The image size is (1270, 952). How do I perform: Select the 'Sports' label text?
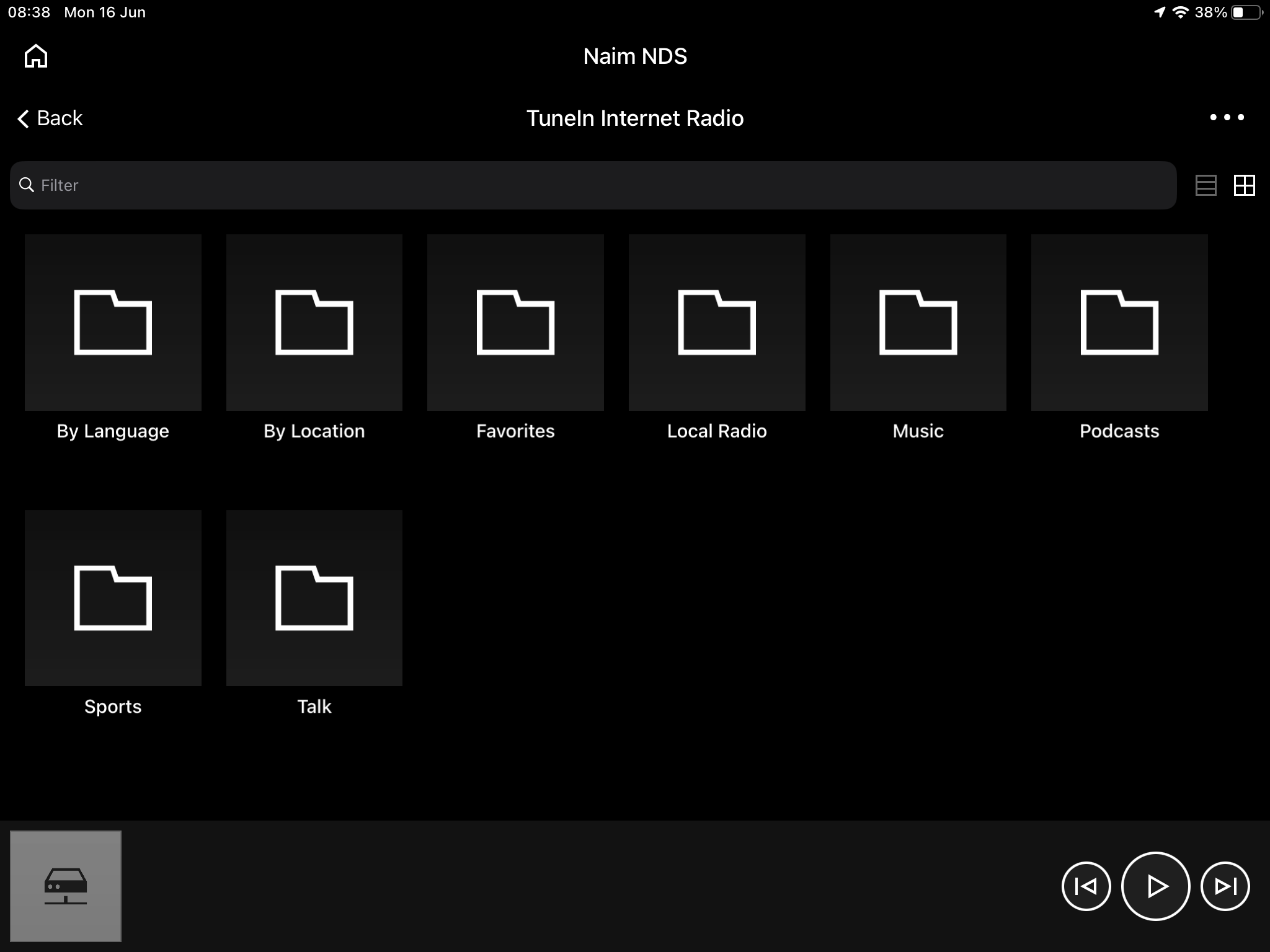point(113,707)
